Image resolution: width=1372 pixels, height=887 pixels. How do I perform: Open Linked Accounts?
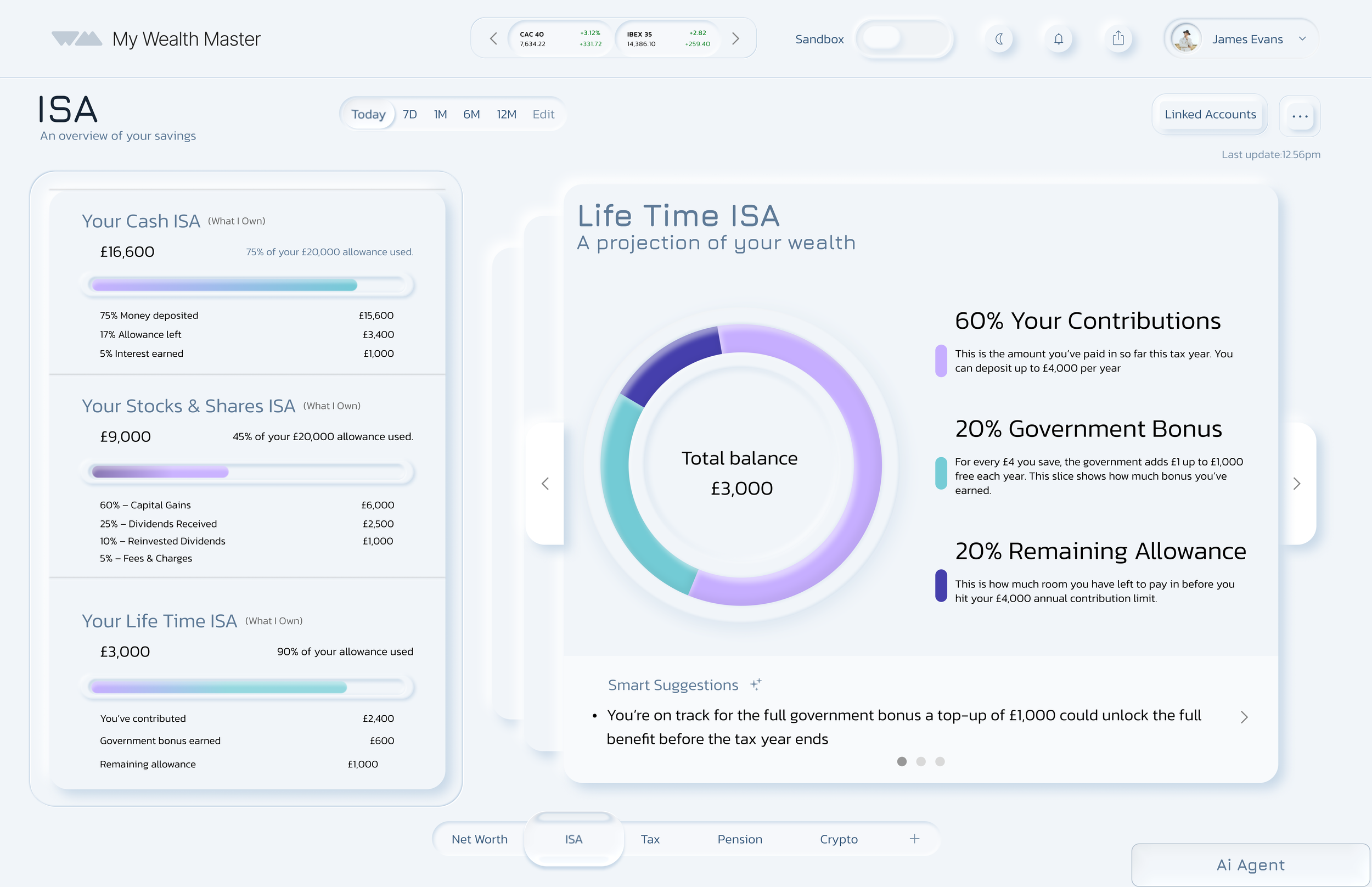coord(1210,115)
